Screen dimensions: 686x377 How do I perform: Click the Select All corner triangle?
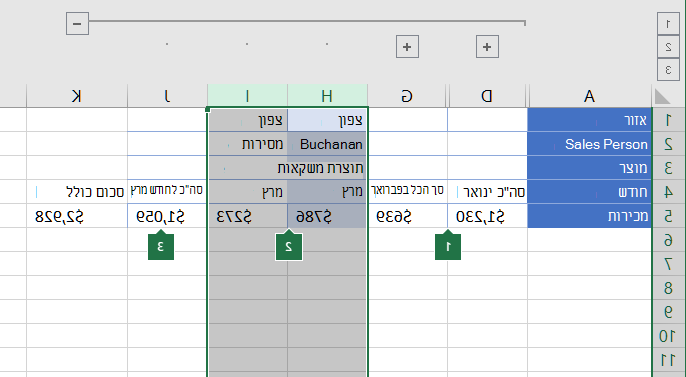[x=662, y=96]
